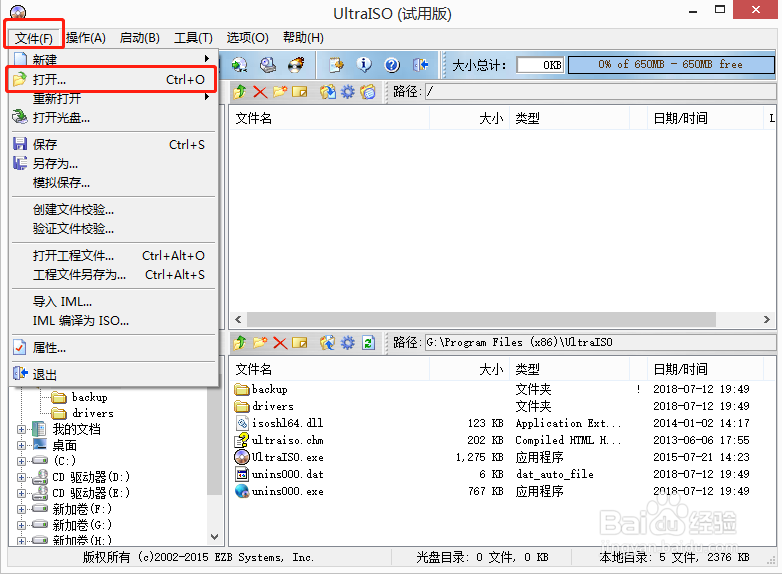
Task: Open the 帮助(H) menu
Action: (x=303, y=38)
